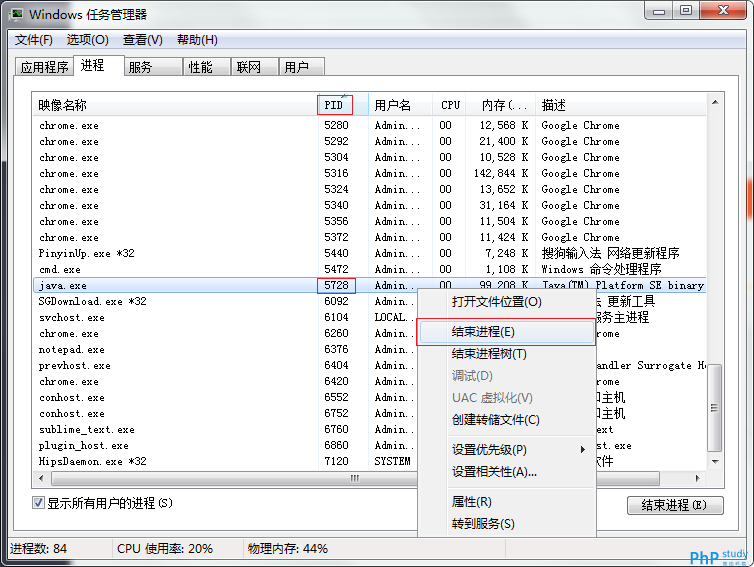Viewport: 754px width, 567px height.
Task: Open the 帮助(H) menu
Action: tap(197, 39)
